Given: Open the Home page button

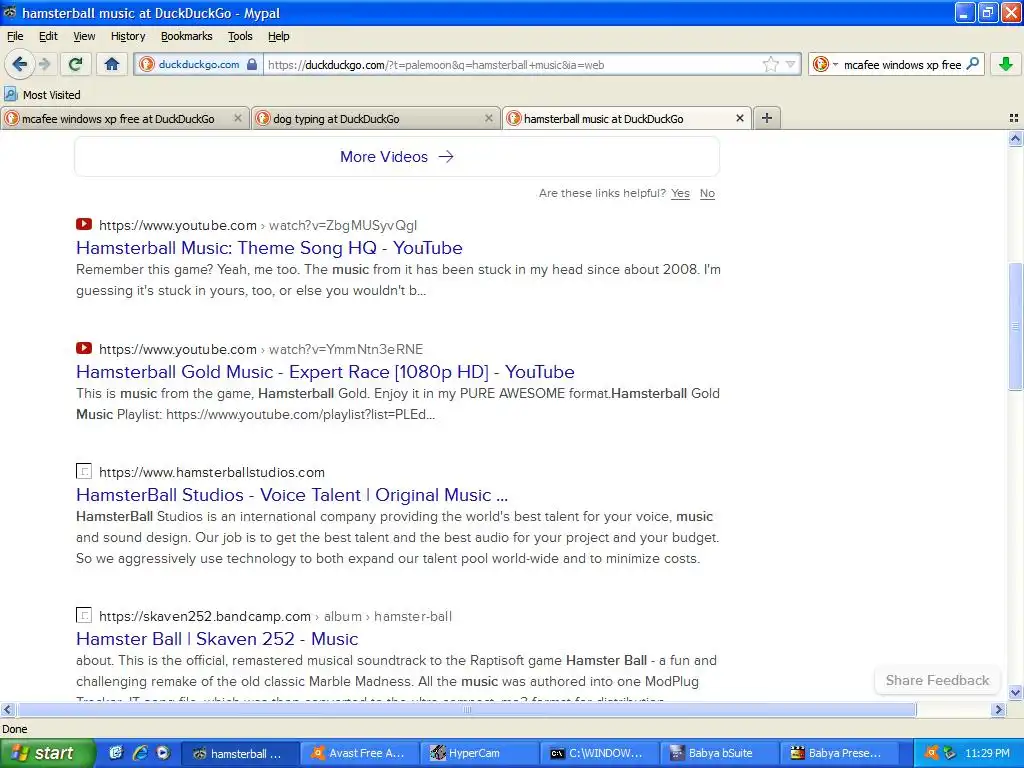Looking at the screenshot, I should [x=112, y=64].
